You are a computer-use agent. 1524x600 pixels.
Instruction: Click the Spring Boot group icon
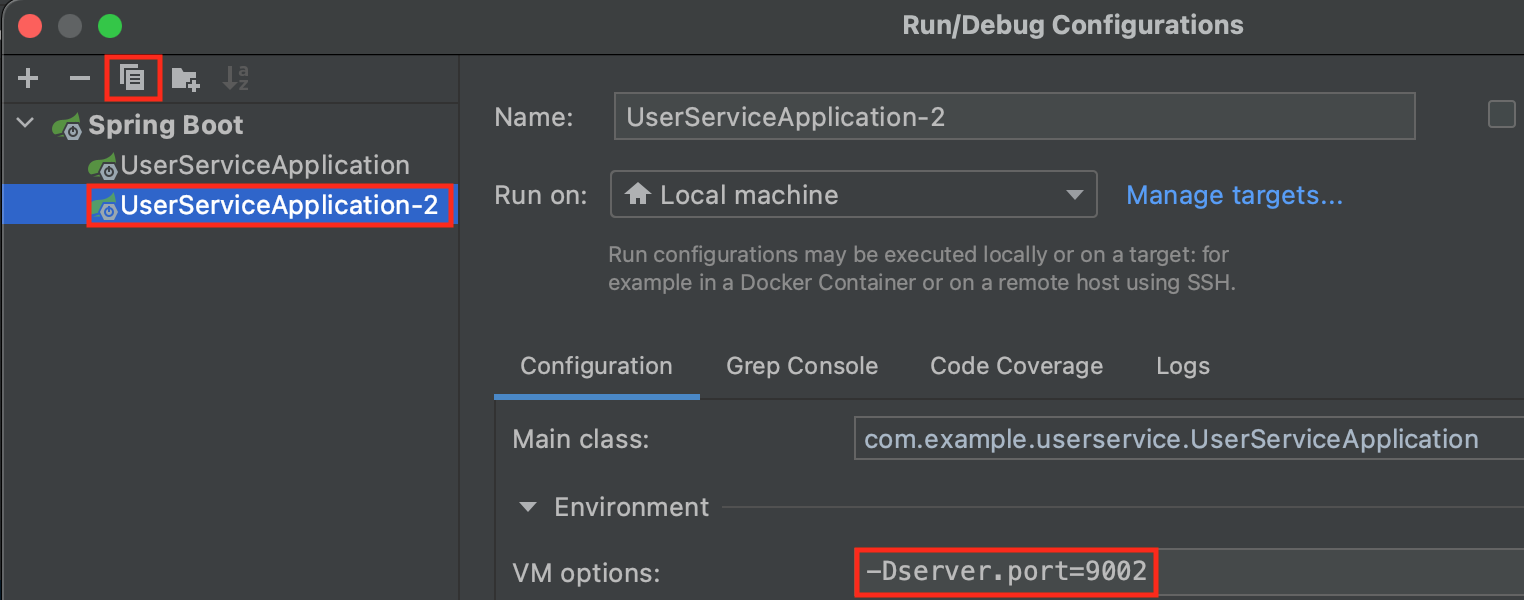67,126
